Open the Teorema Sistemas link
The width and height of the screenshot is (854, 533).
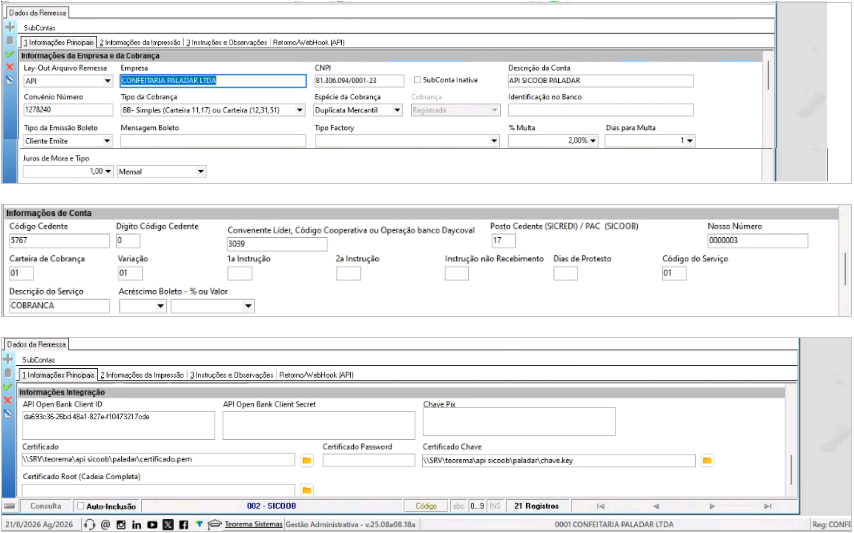point(253,524)
